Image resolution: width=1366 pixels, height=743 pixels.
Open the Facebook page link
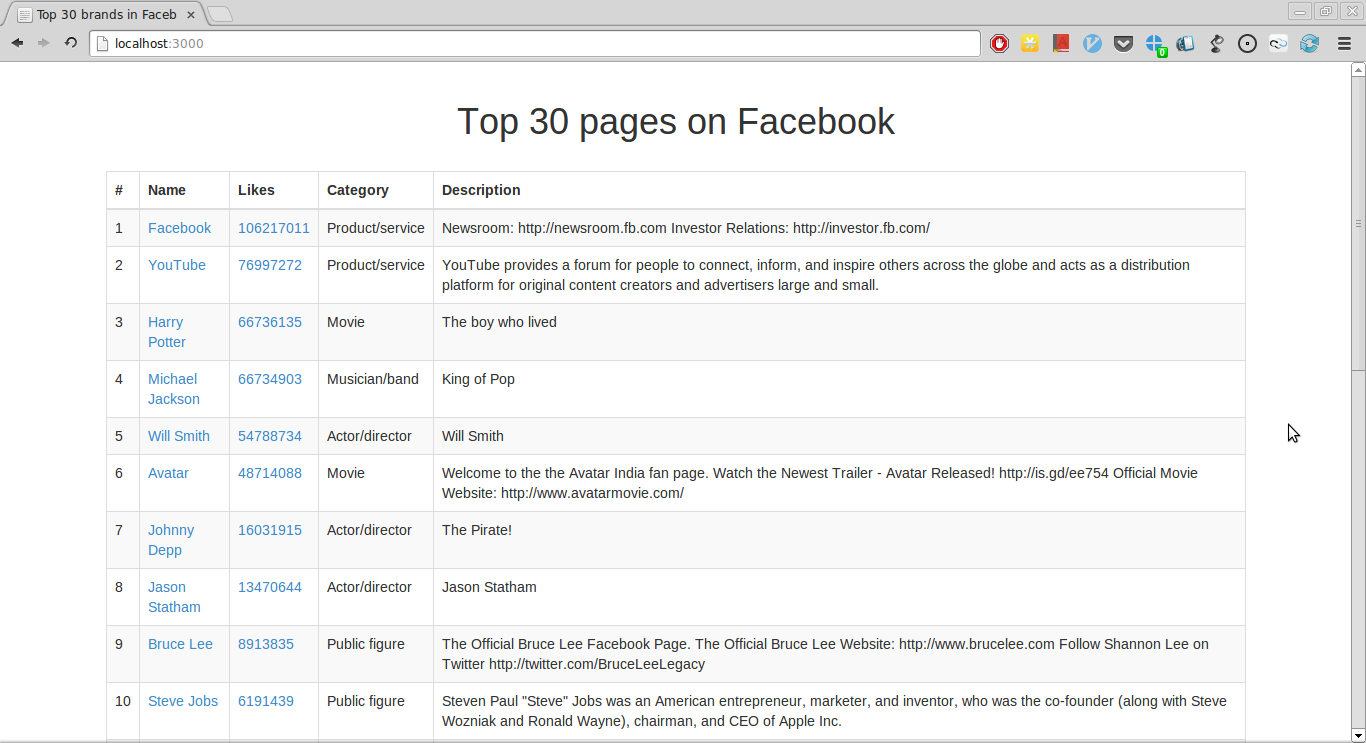[179, 228]
